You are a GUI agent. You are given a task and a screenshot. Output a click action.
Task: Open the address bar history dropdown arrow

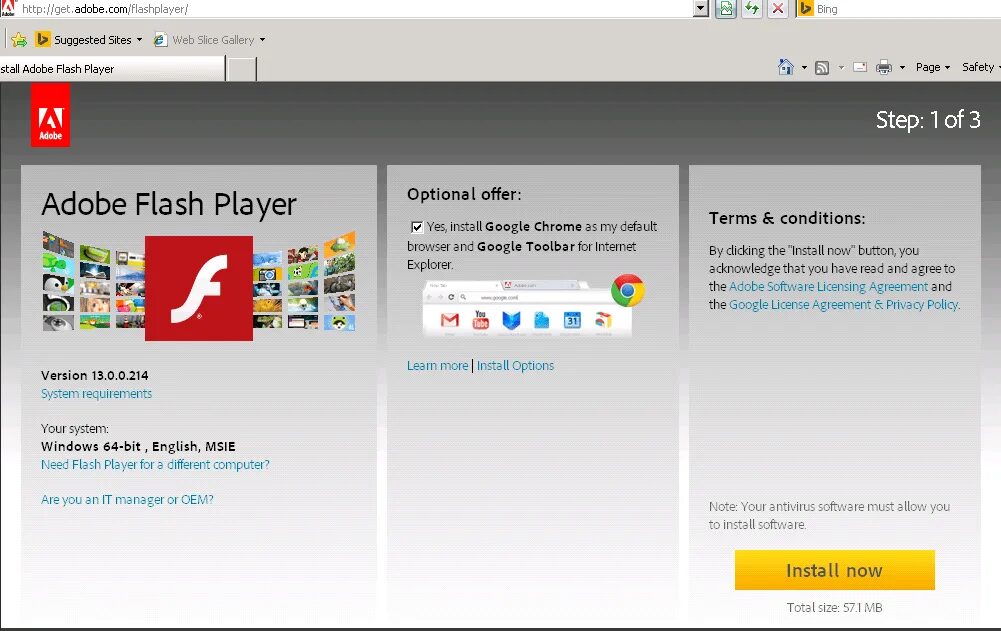coord(701,8)
